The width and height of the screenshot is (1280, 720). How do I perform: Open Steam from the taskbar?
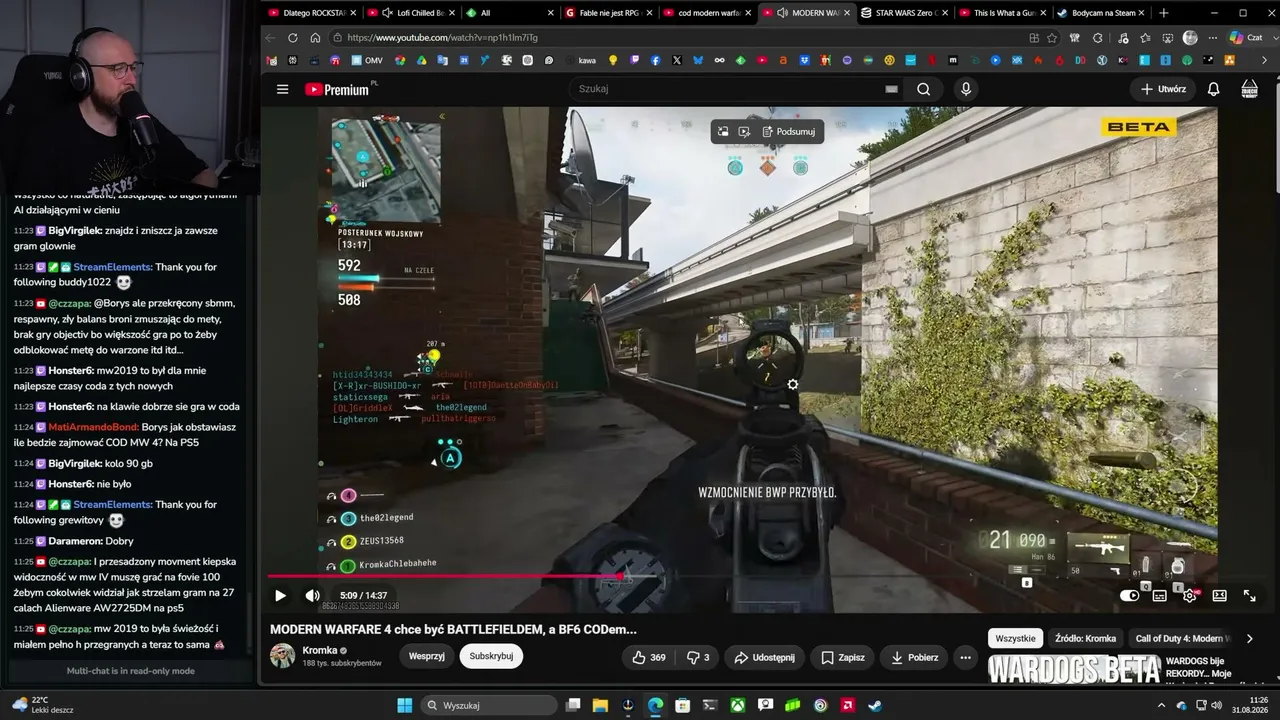click(x=874, y=705)
